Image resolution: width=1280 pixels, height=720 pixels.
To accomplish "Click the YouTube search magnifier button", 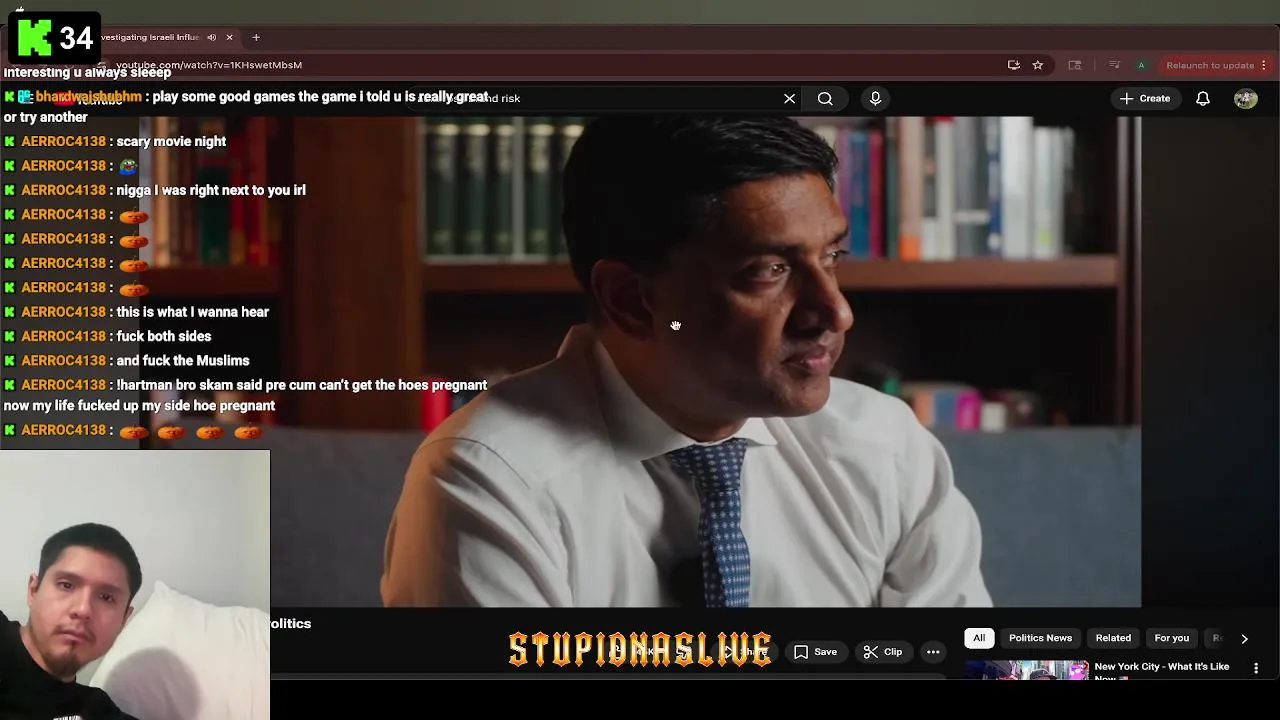I will pyautogui.click(x=825, y=99).
